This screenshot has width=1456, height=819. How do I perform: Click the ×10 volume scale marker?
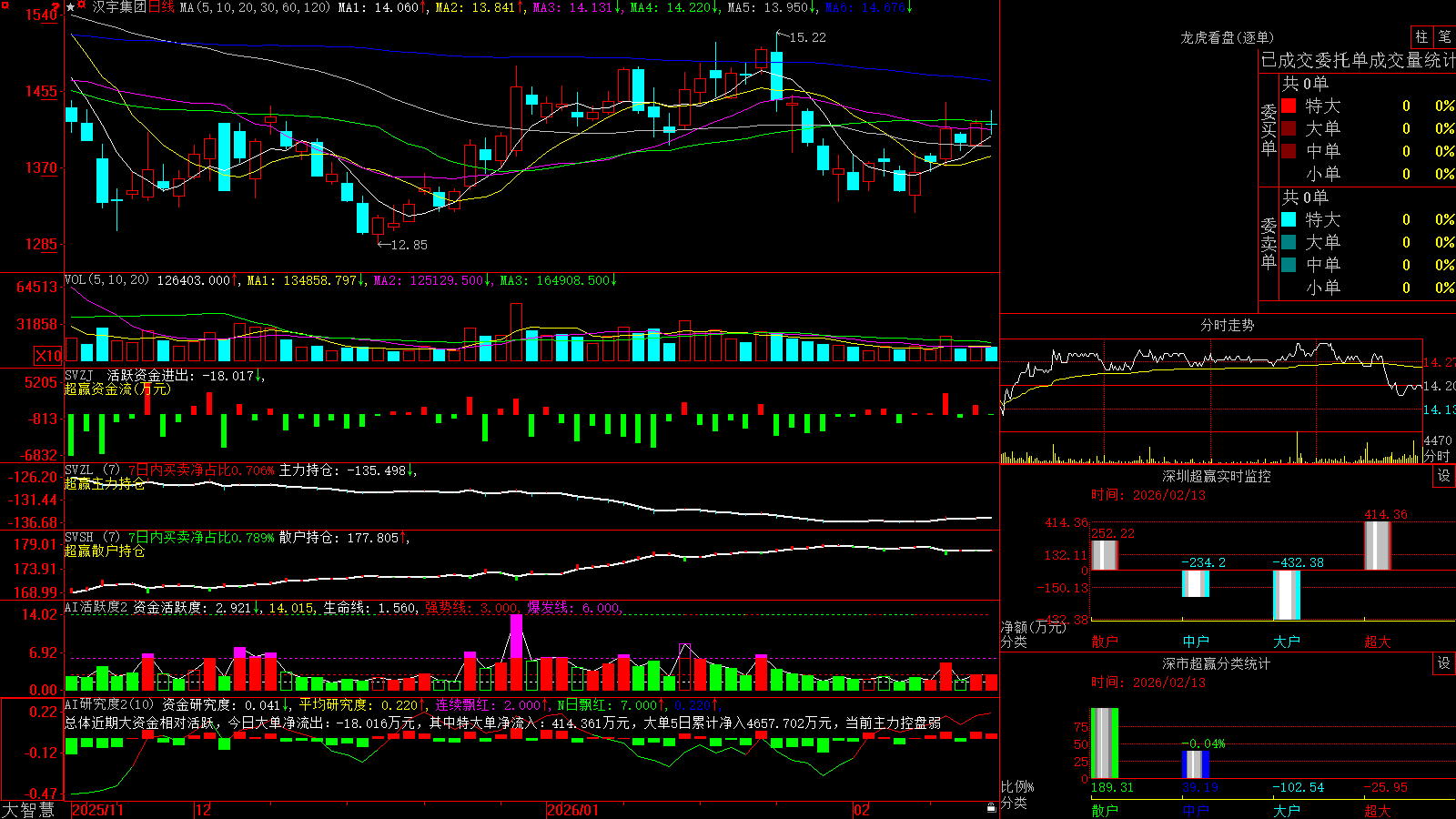(48, 356)
